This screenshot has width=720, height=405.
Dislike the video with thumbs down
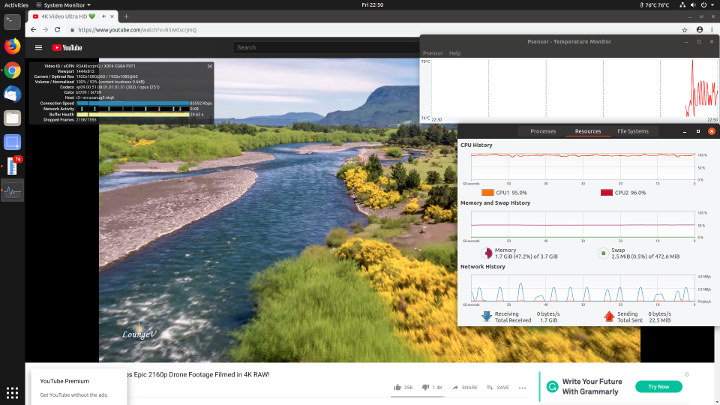tap(426, 387)
